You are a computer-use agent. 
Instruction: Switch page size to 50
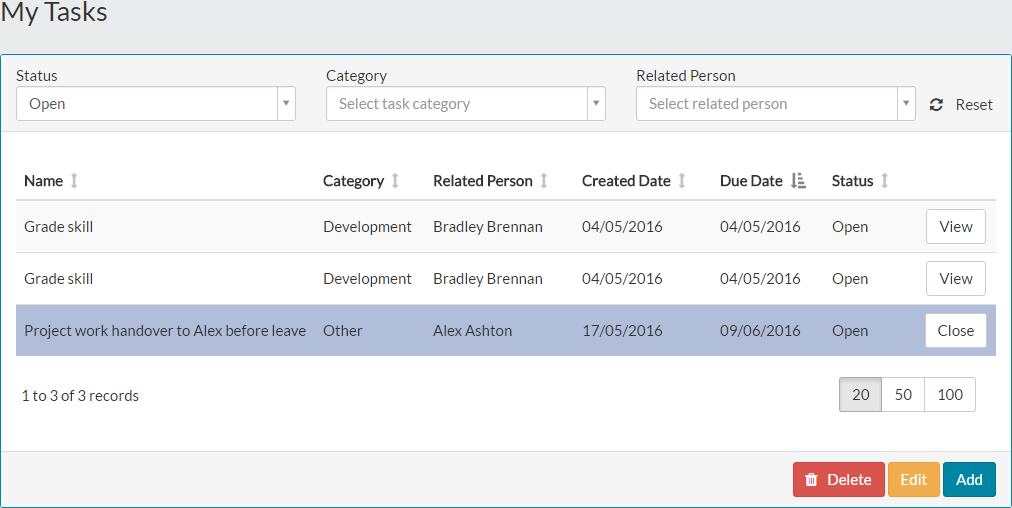tap(903, 395)
